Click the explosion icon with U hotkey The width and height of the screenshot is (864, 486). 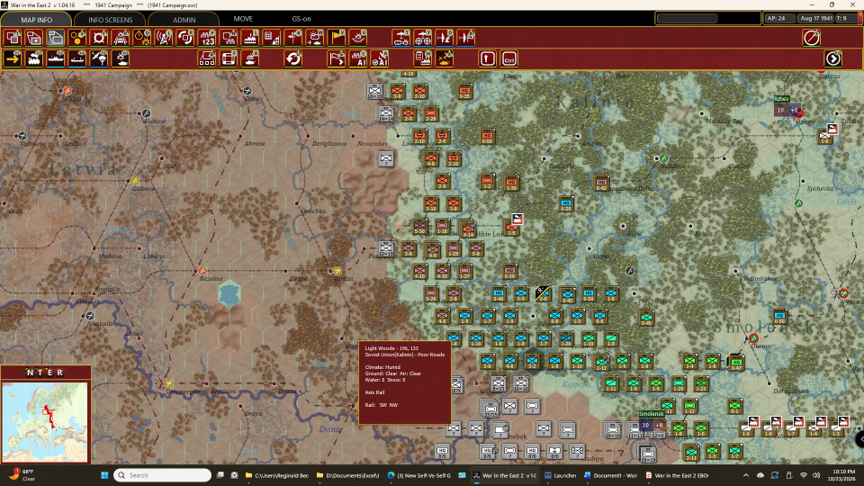(358, 38)
